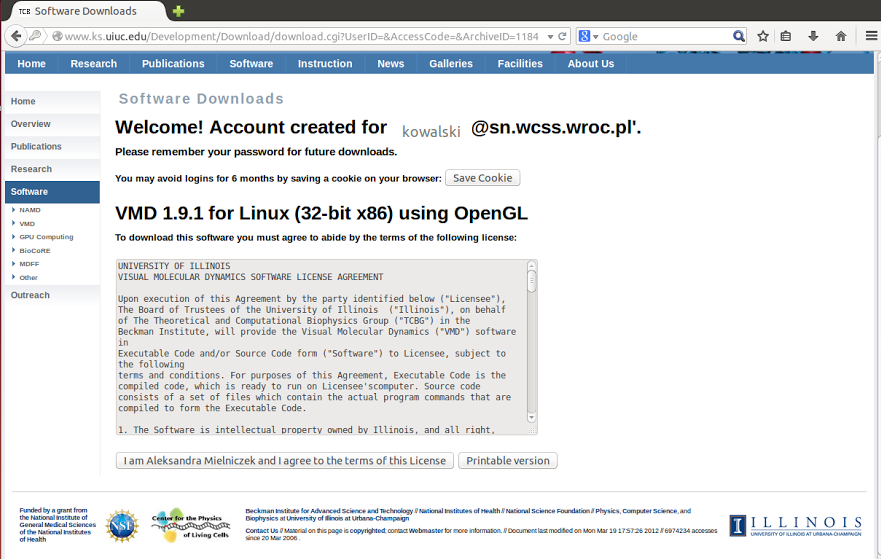Image resolution: width=881 pixels, height=559 pixels.
Task: Click the browser back arrow button
Action: tap(15, 36)
